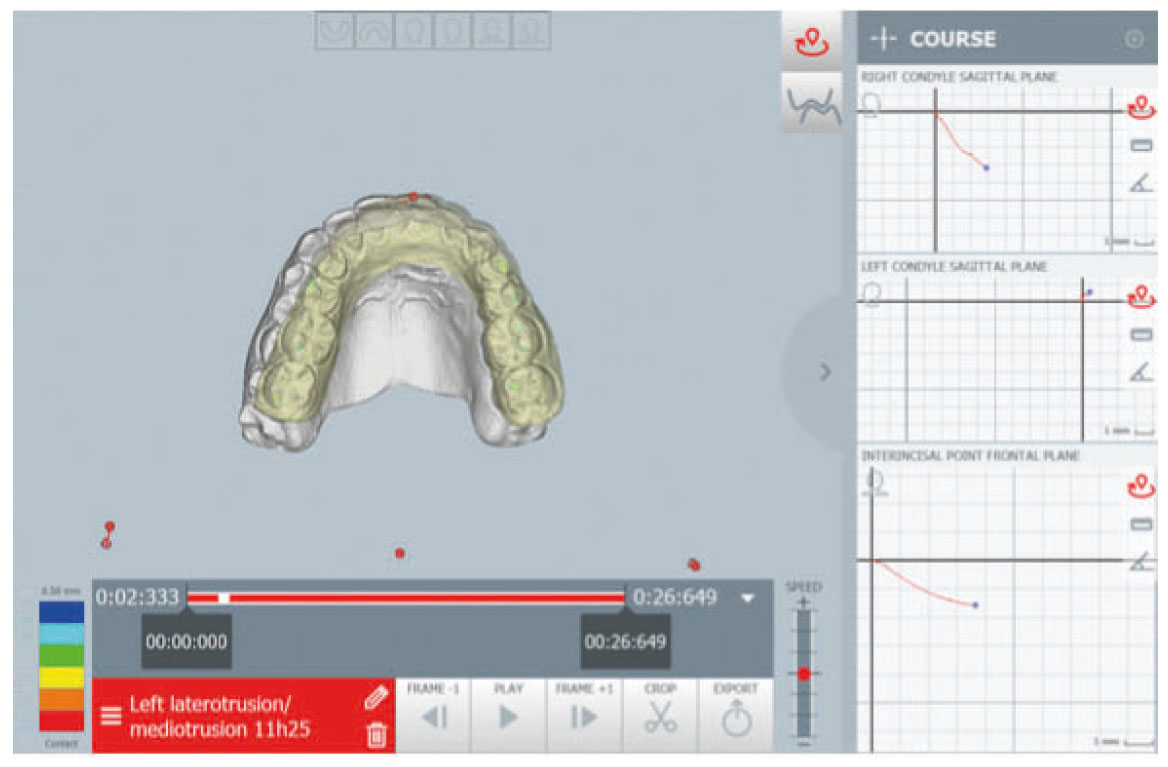
Task: Decrease speed with the minus sign
Action: tap(804, 743)
